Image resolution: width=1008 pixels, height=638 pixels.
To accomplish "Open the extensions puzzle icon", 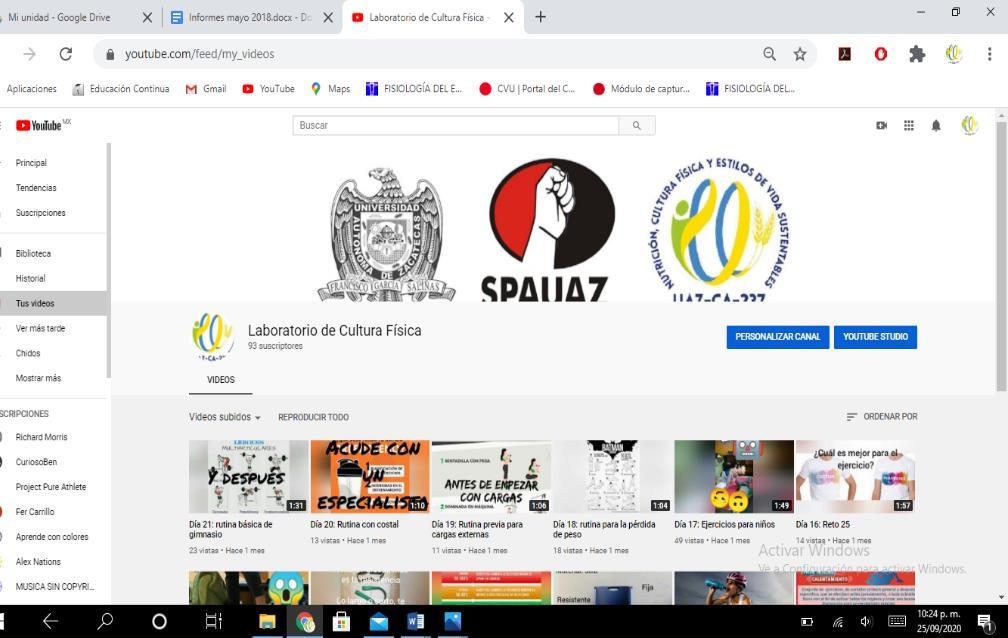I will tap(917, 54).
